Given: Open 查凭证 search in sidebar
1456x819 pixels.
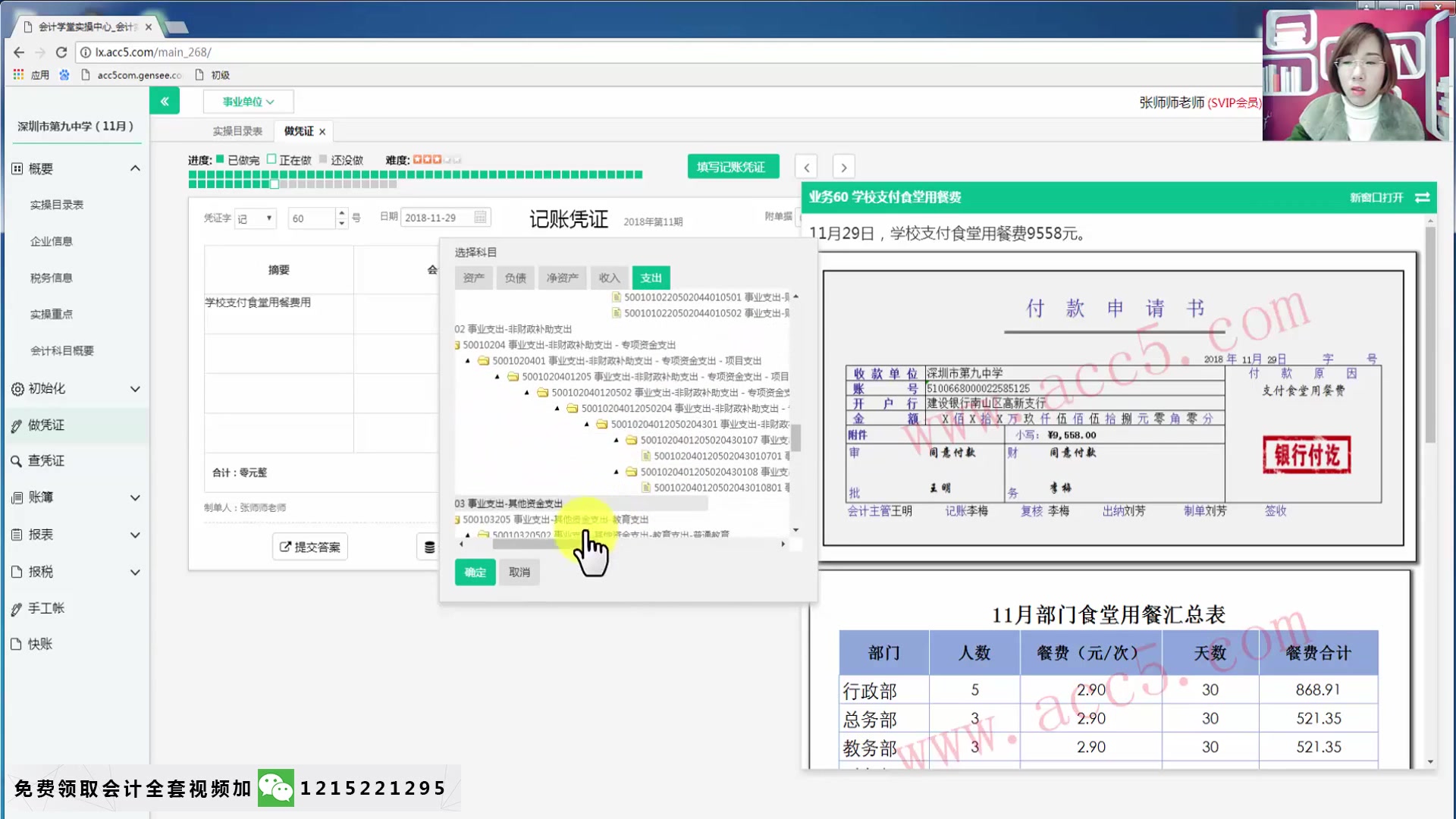Looking at the screenshot, I should pos(45,460).
